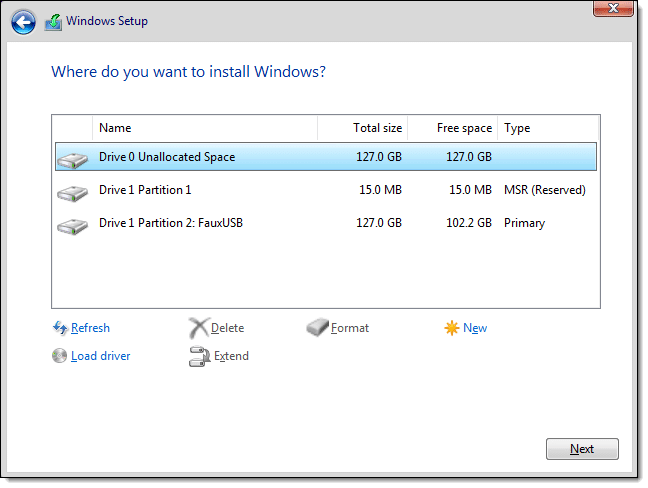648x488 pixels.
Task: Click the FauxUSB partition disk icon
Action: tap(72, 226)
